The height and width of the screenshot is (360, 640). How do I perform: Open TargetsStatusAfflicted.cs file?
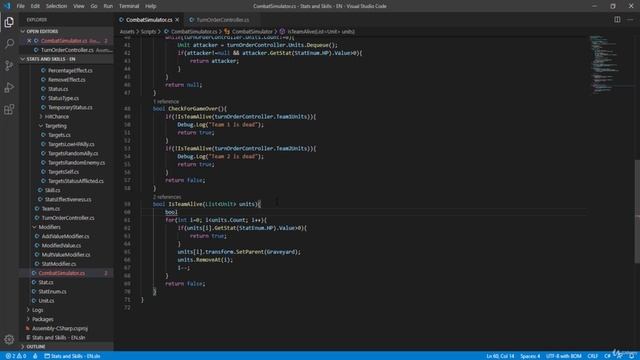pyautogui.click(x=76, y=181)
